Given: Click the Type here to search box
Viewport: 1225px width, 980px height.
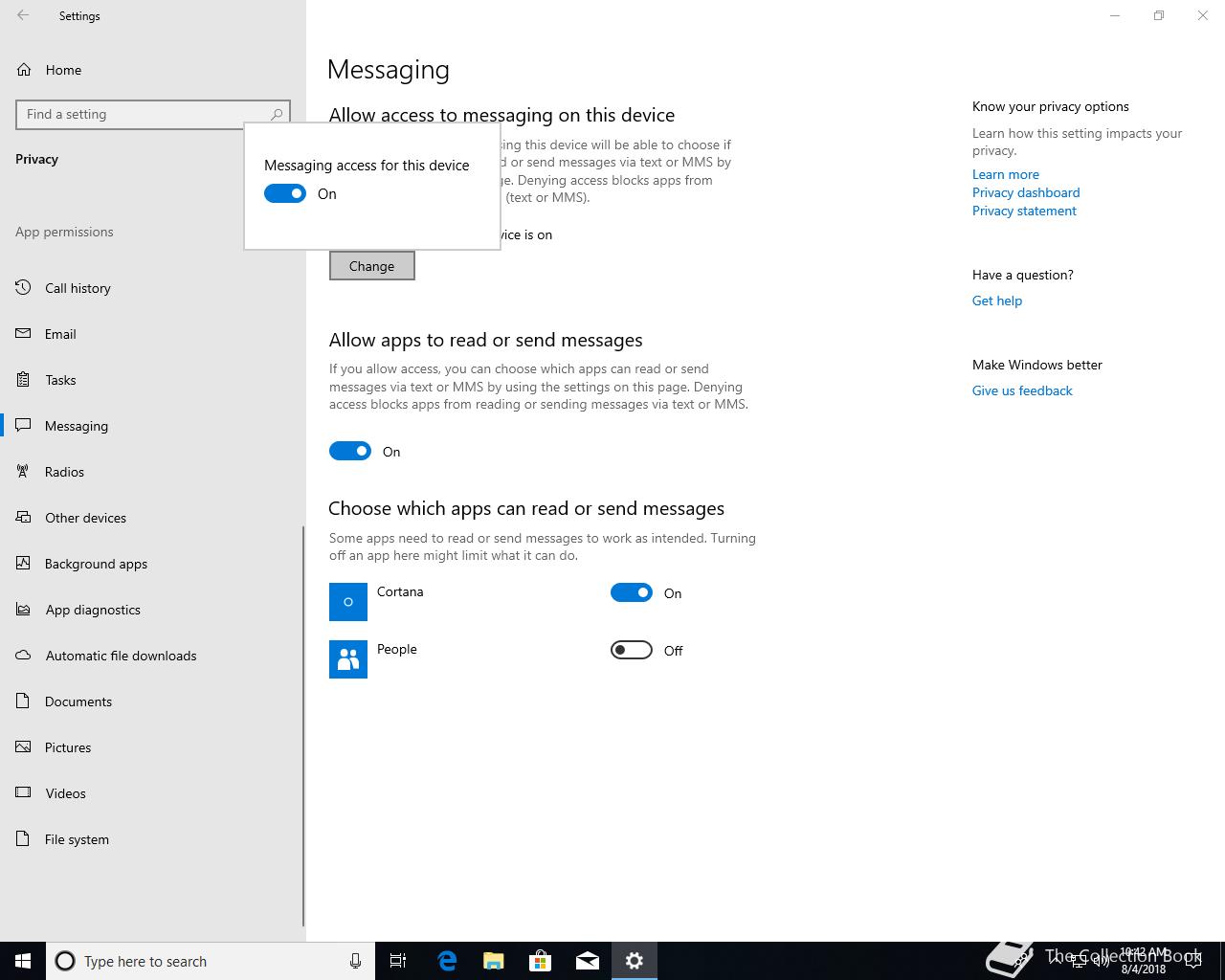Looking at the screenshot, I should 210,961.
